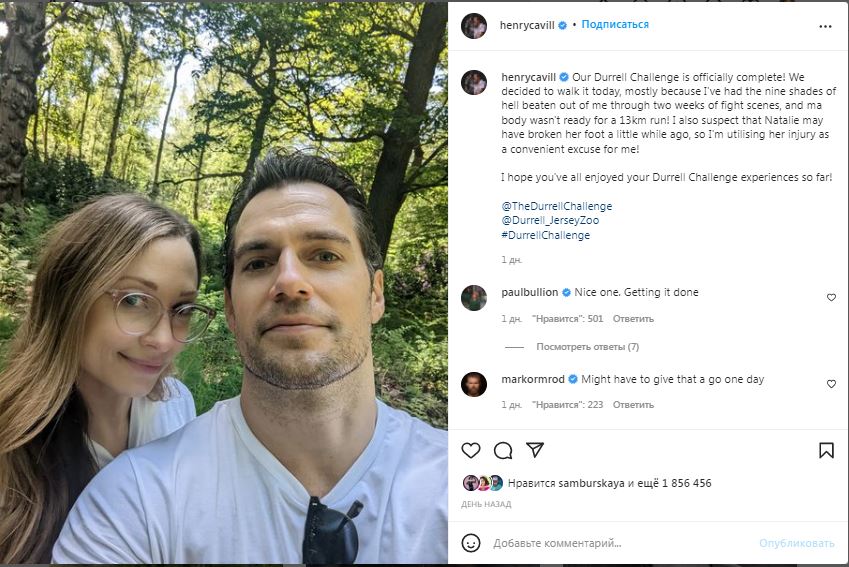The image size is (849, 567).
Task: Open the #DurrellChallenge hashtag
Action: coord(545,235)
